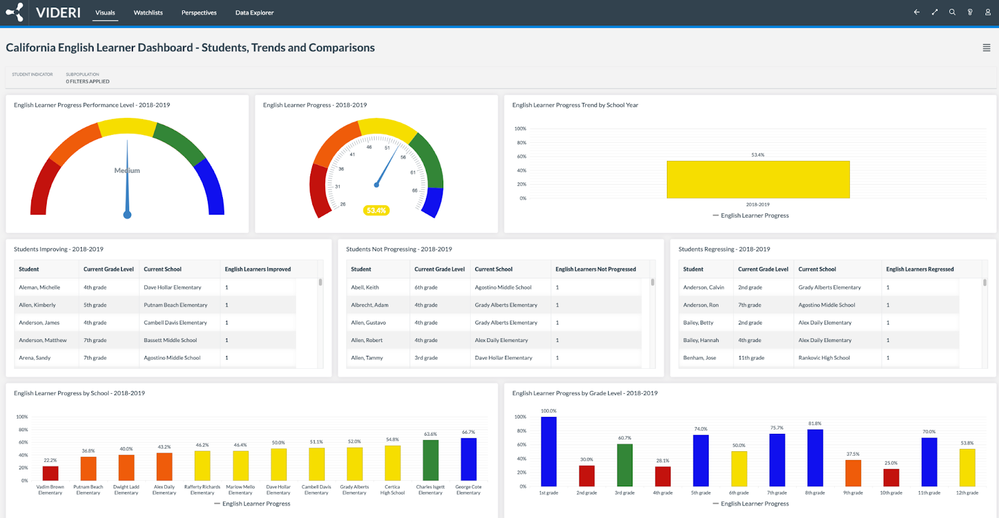This screenshot has width=999, height=518.
Task: Click the blue 1st grade bar
Action: pos(549,451)
